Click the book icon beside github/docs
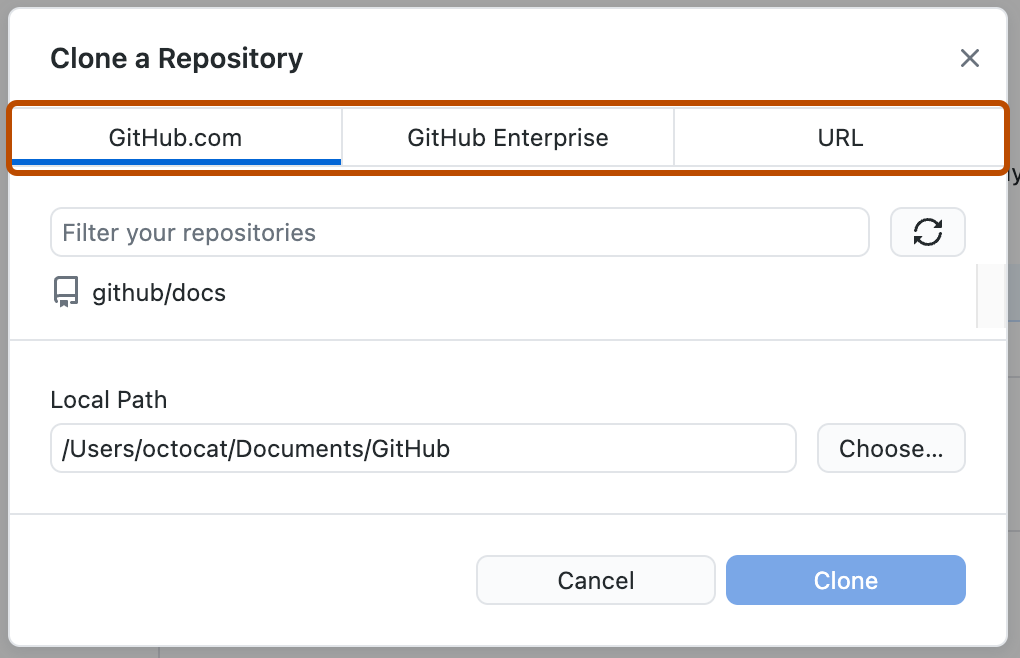 pos(65,292)
